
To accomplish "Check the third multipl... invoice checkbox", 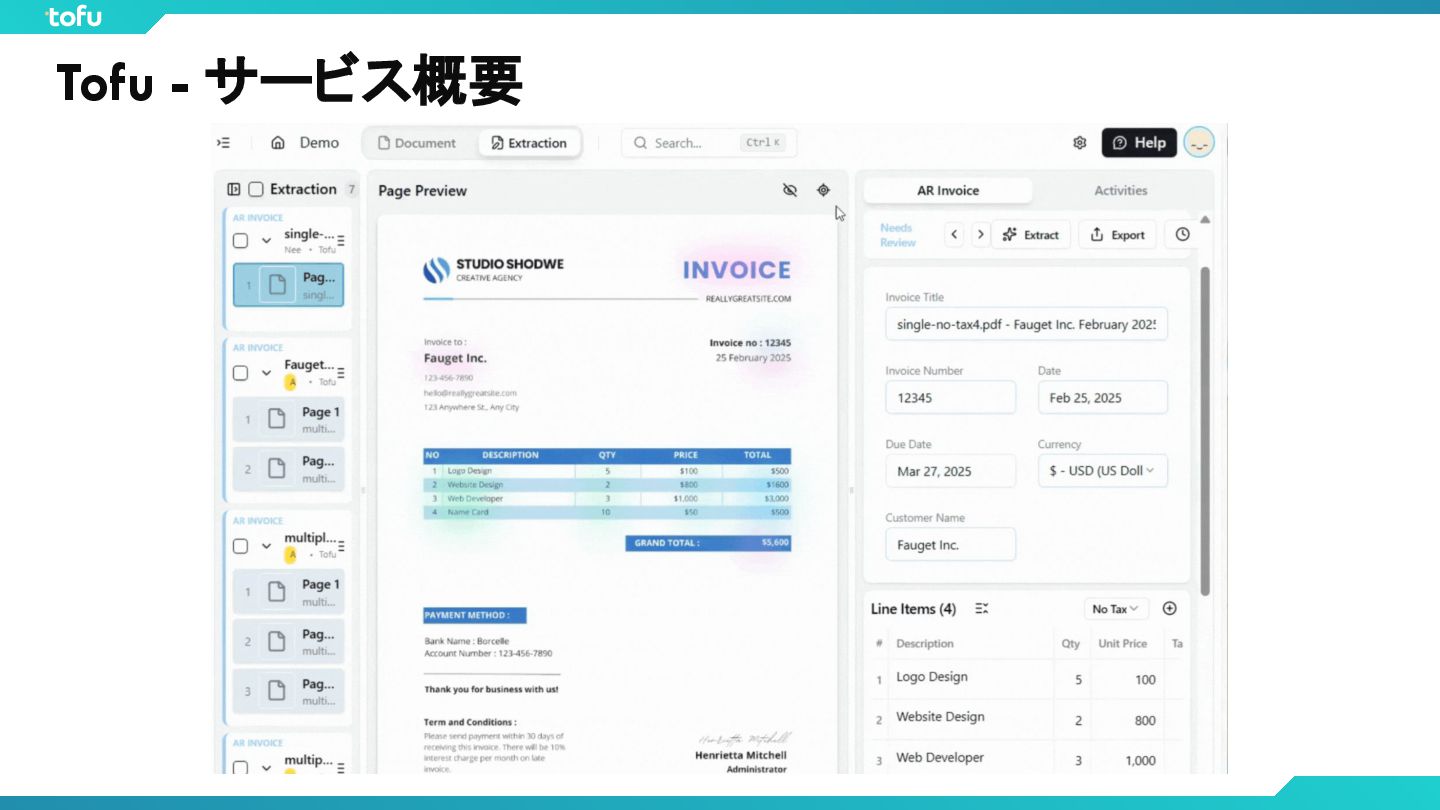I will coord(240,546).
